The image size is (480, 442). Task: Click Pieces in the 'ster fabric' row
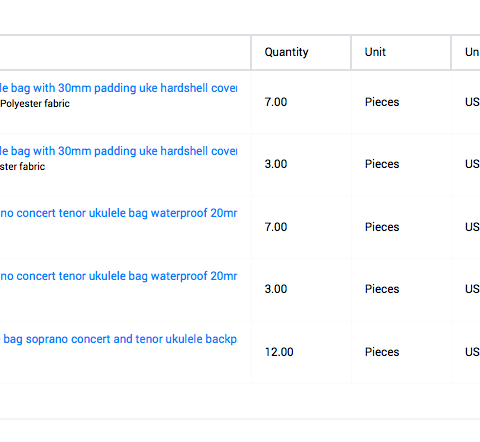tap(382, 164)
